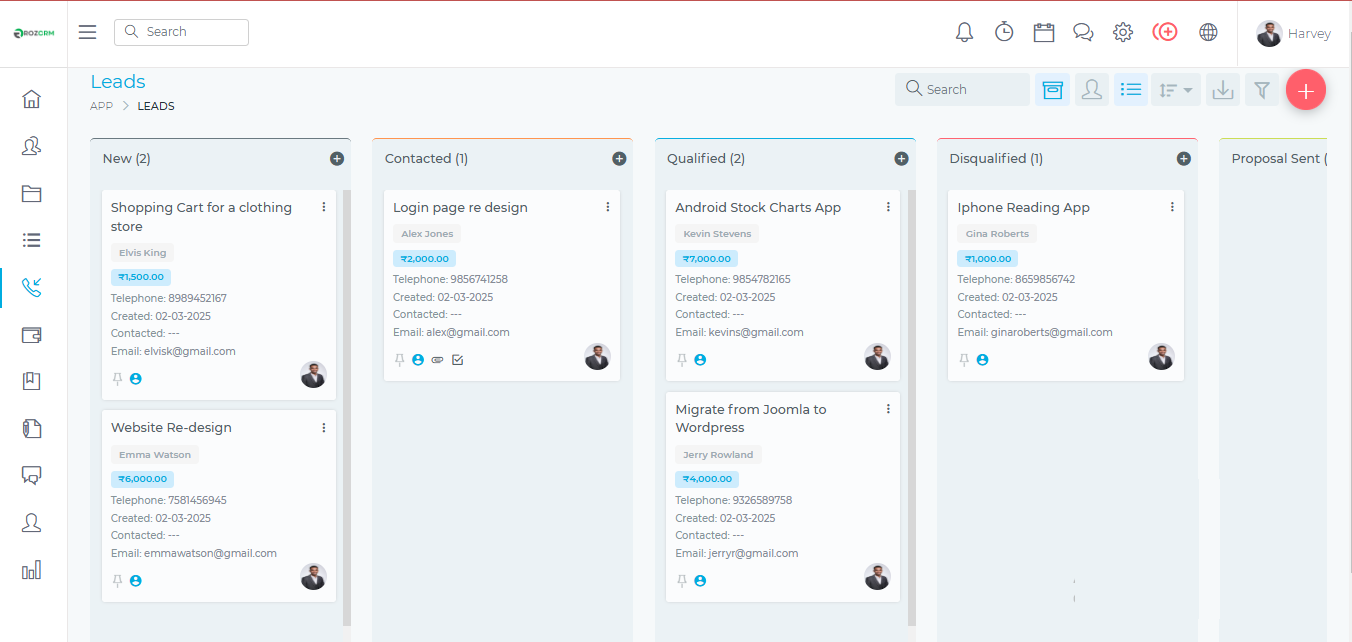
Task: Click the red add lead plus button
Action: (1305, 90)
